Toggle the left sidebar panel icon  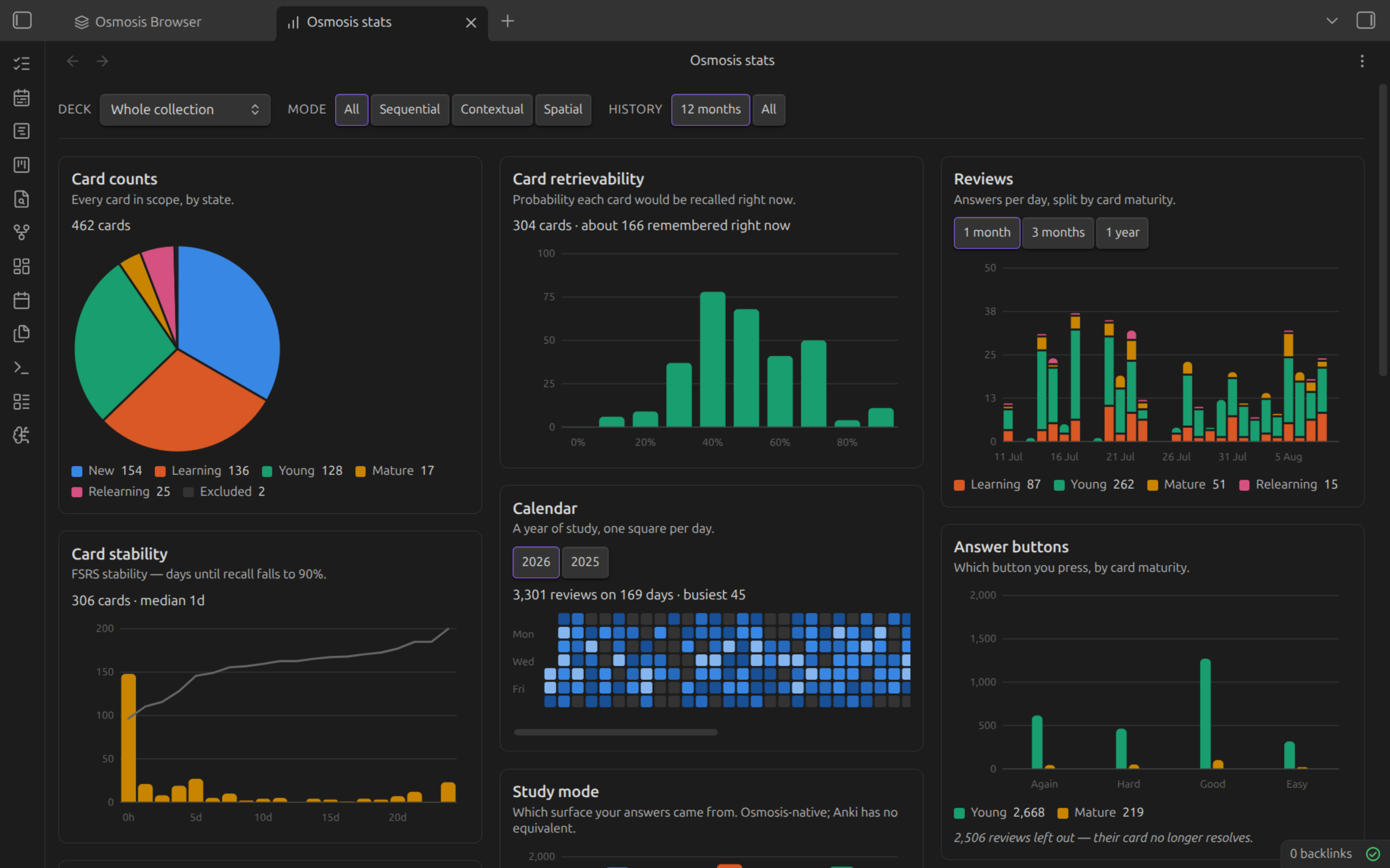coord(22,21)
